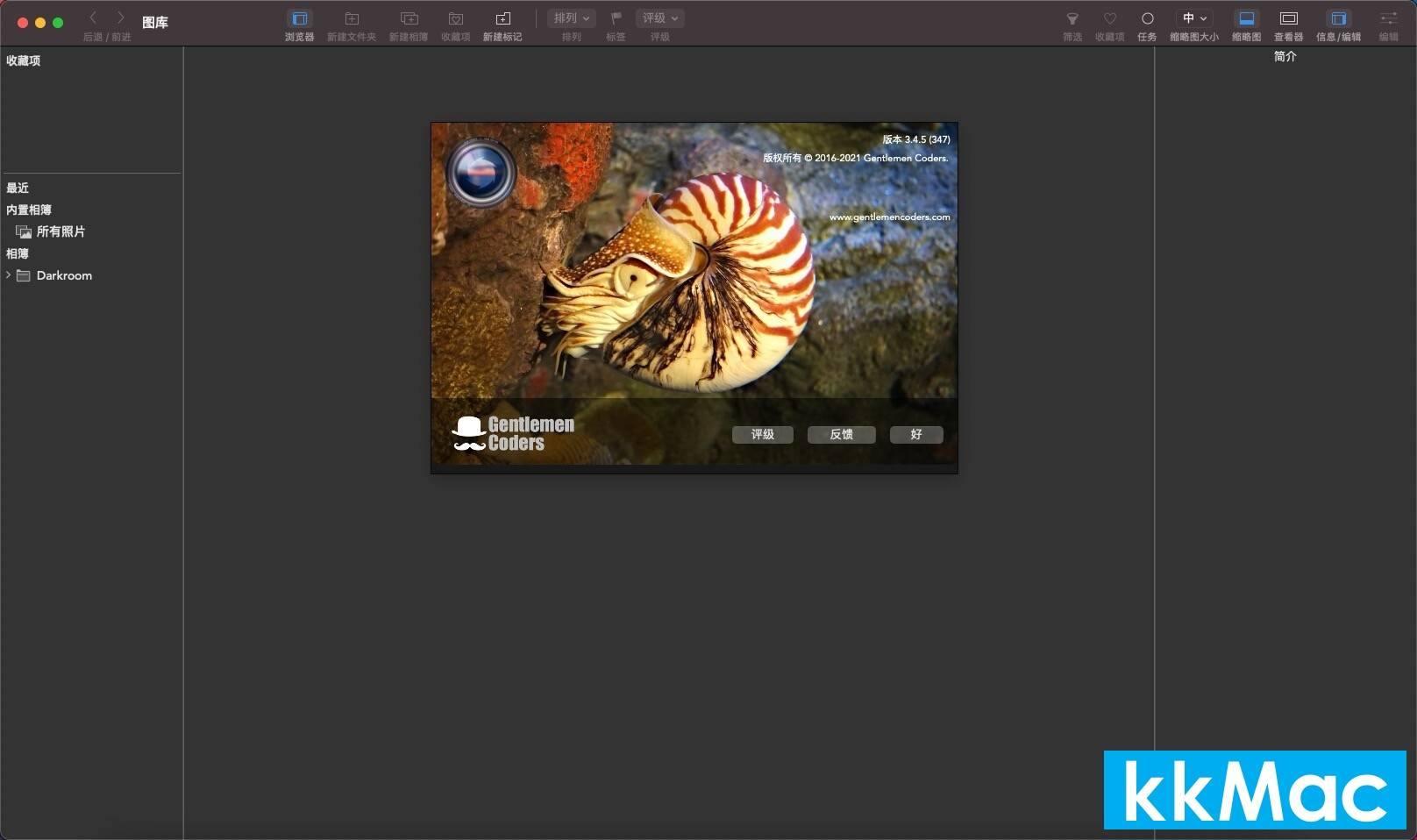
Task: Open the thumbnail size (缩略图大小) dropdown
Action: pos(1194,18)
